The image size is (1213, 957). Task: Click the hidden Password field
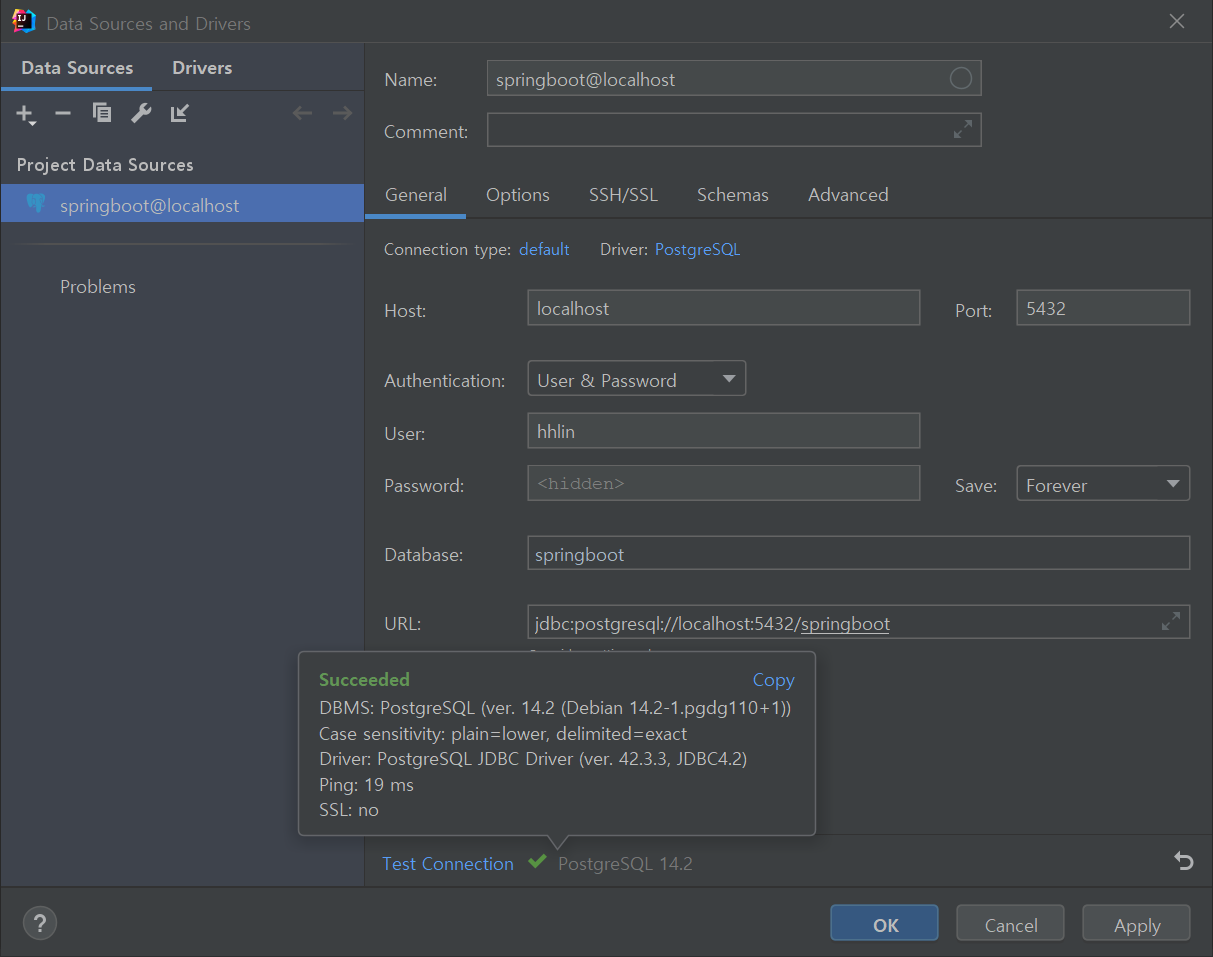pyautogui.click(x=723, y=483)
